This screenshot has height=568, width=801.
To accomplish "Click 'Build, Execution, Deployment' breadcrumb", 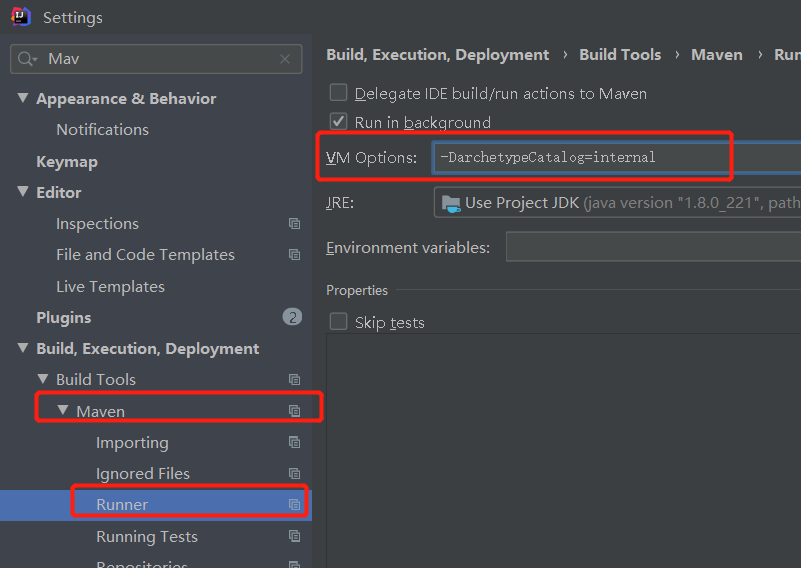I will [x=437, y=55].
